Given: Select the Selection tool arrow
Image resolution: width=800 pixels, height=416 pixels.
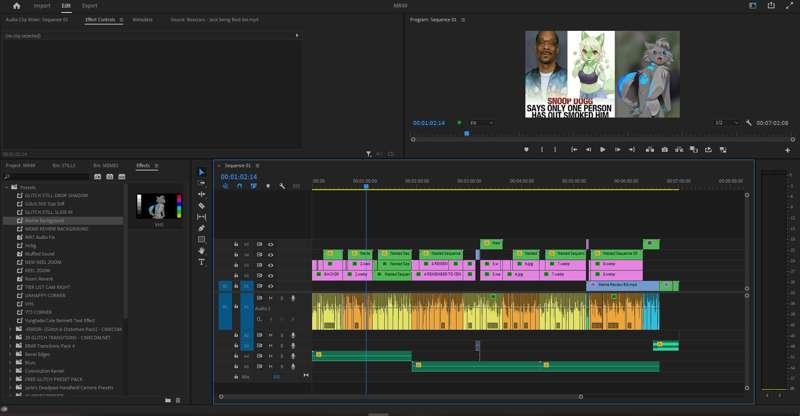Looking at the screenshot, I should [202, 172].
